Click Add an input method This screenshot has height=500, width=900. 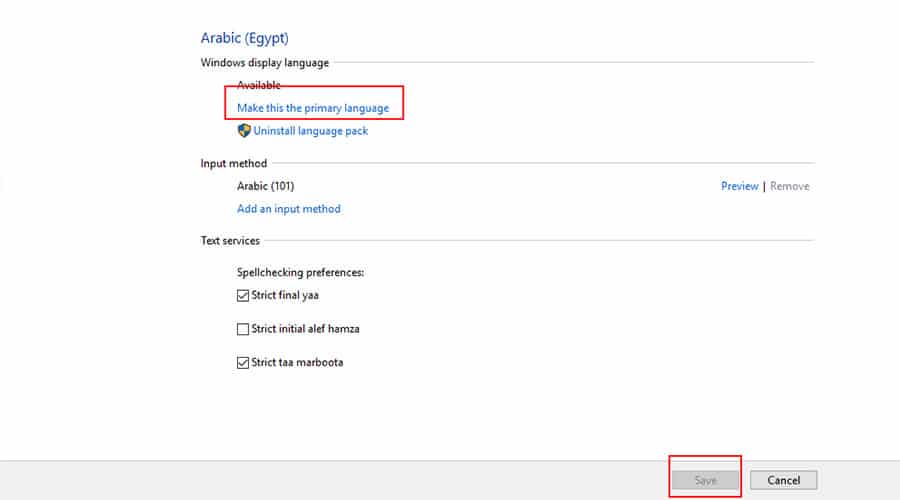click(x=288, y=209)
